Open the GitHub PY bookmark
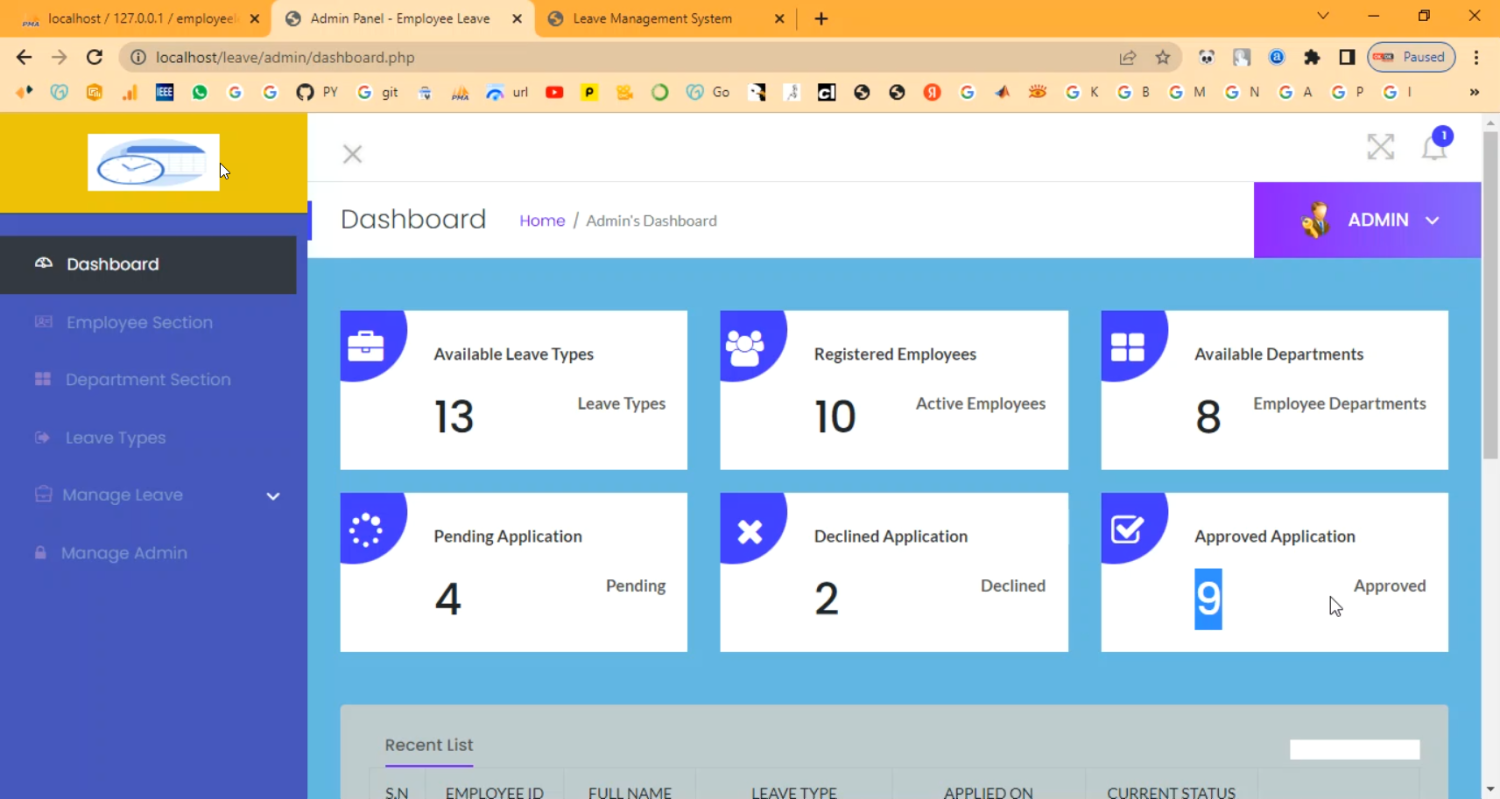Image resolution: width=1500 pixels, height=799 pixels. 318,92
